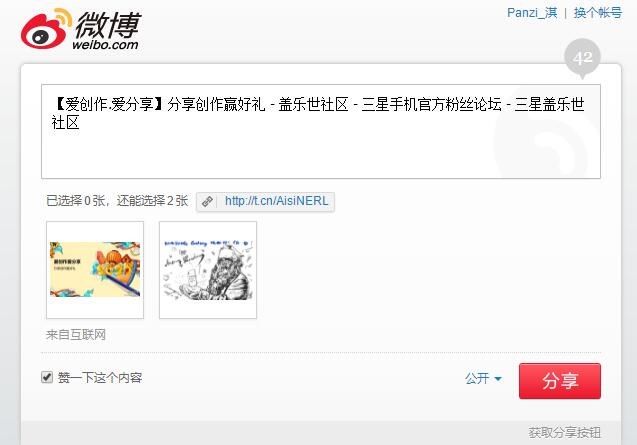This screenshot has width=637, height=445.
Task: Click the weibo.com text under the logo
Action: (x=105, y=45)
